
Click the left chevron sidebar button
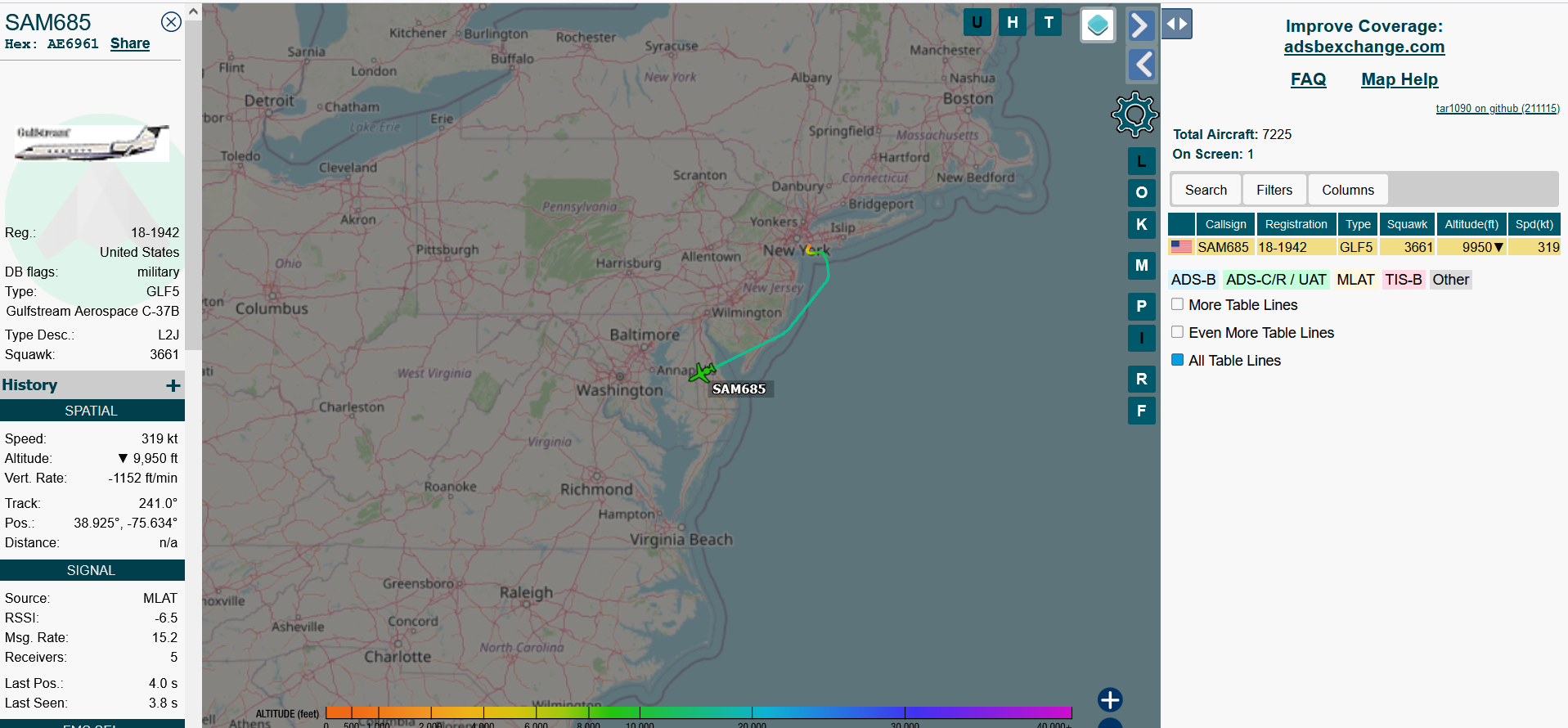[x=1141, y=65]
